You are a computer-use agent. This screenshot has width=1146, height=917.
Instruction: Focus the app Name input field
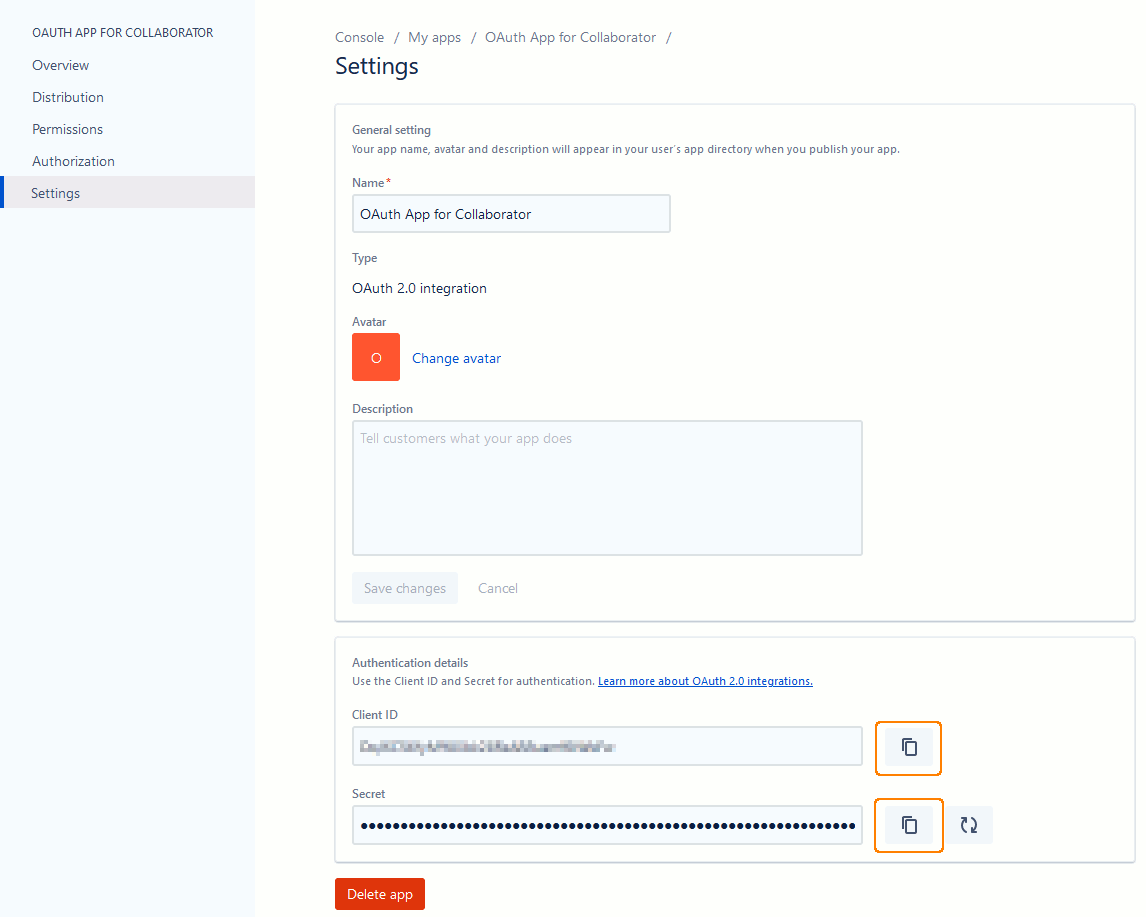click(x=510, y=213)
